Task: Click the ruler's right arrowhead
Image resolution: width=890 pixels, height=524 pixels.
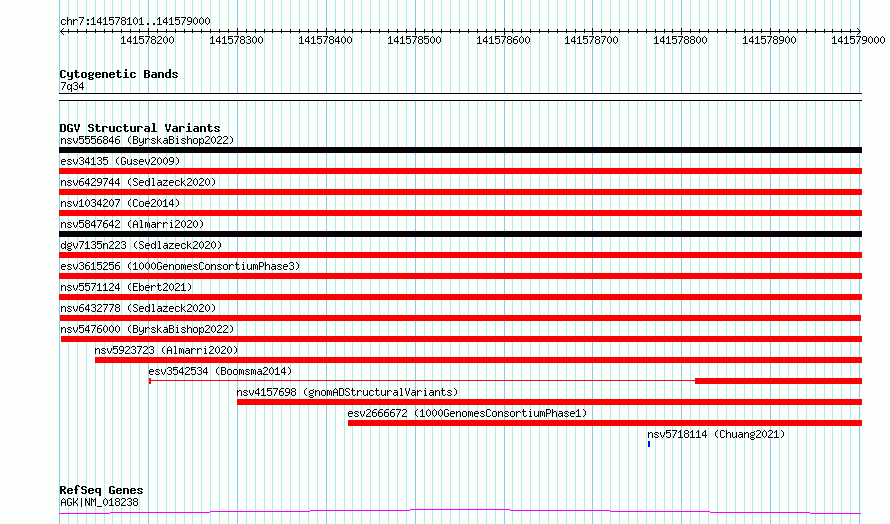Action: click(859, 31)
